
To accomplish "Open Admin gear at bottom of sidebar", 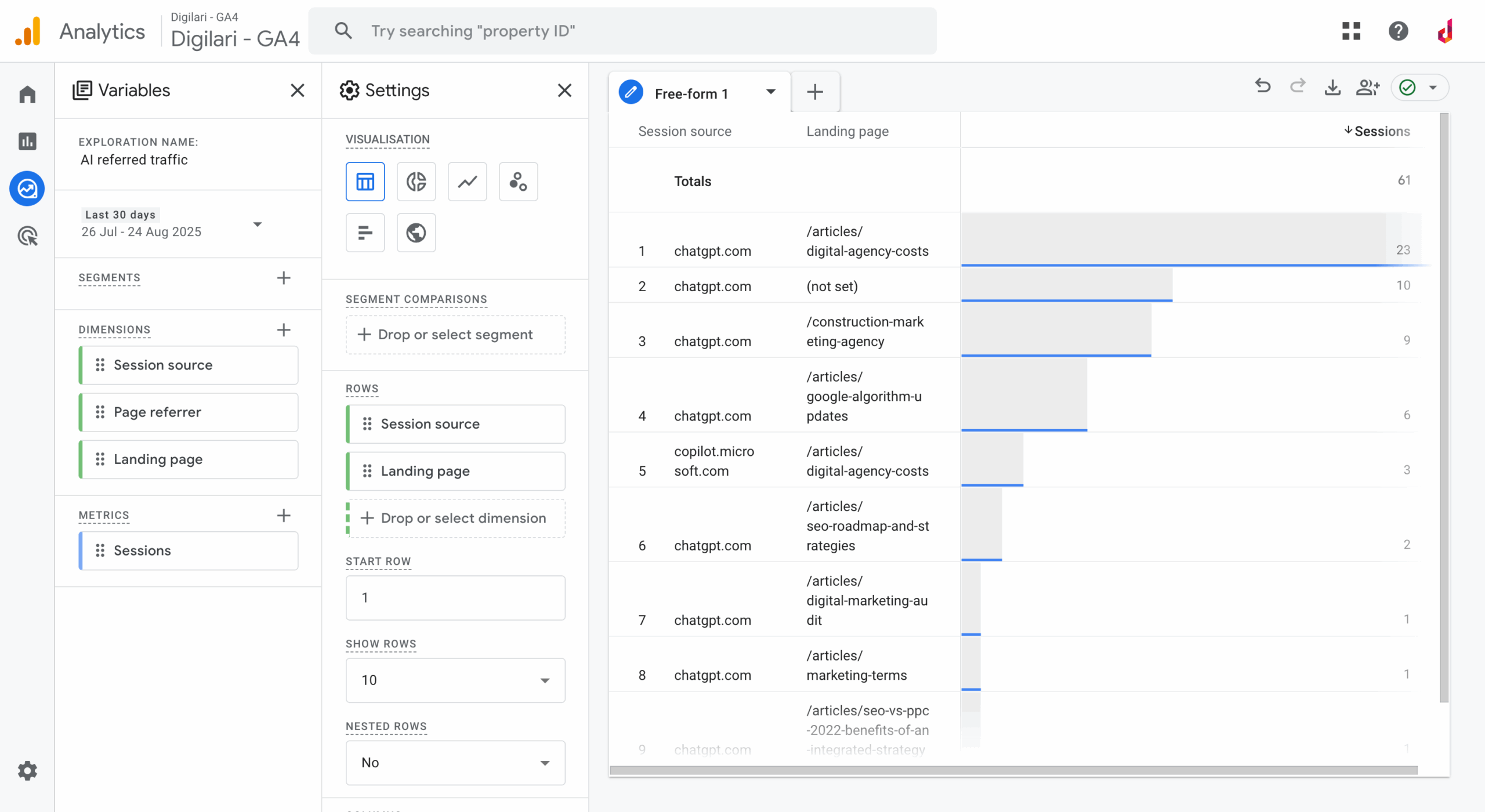I will click(27, 770).
